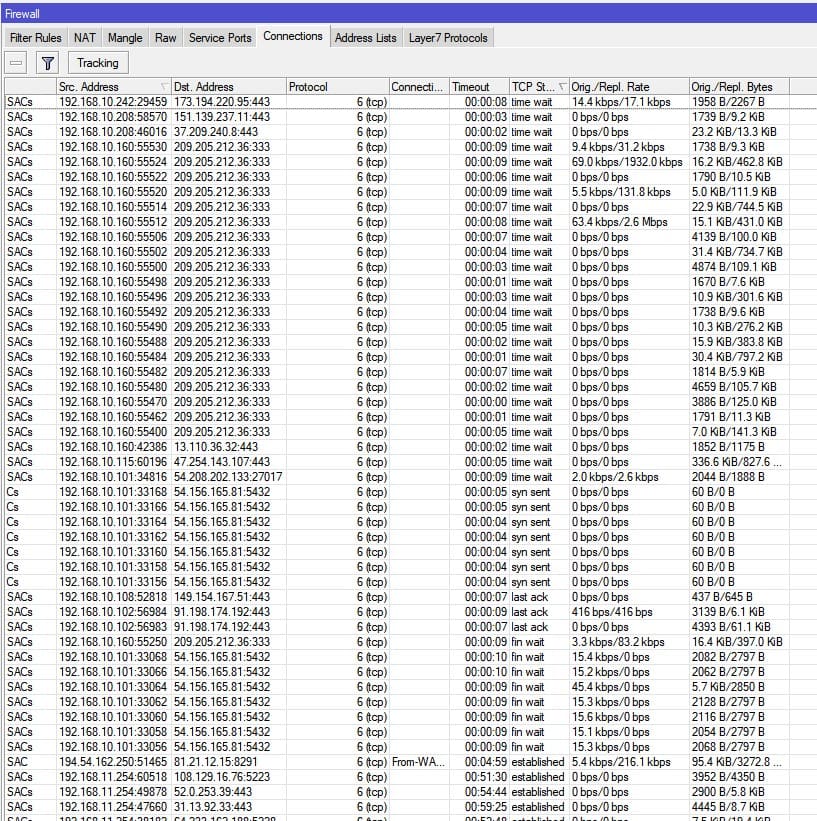Image resolution: width=817 pixels, height=821 pixels.
Task: Click destination 108.129.16.76:5223
Action: point(222,777)
